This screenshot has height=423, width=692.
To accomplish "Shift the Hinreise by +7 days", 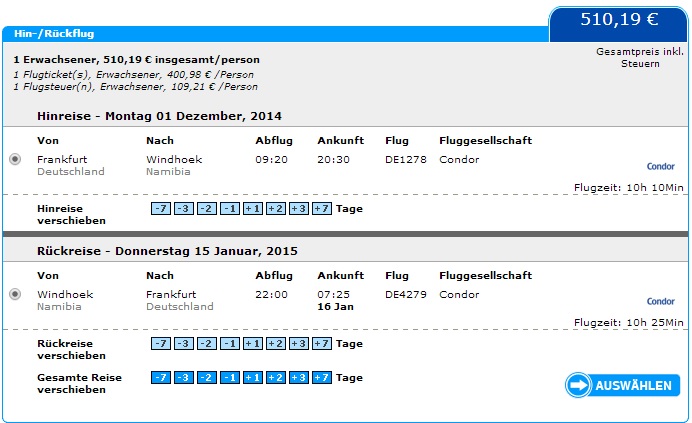I will [x=322, y=208].
